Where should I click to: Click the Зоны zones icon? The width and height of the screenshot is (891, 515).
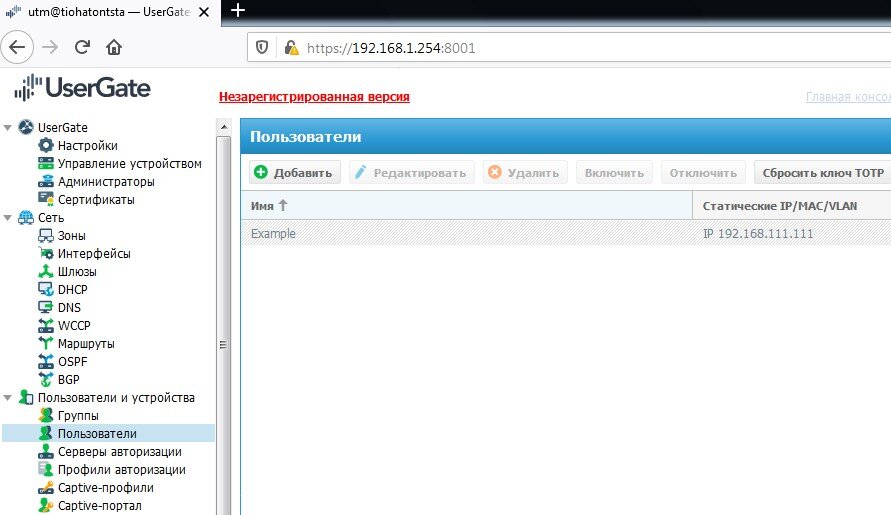45,236
